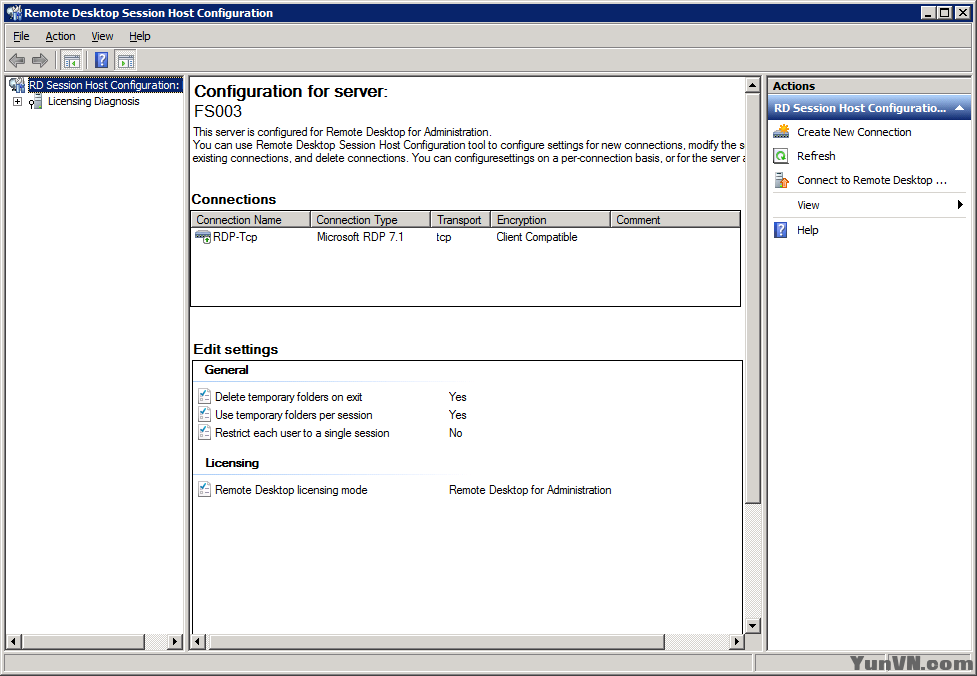Click the blue Help toolbar icon

click(x=101, y=60)
